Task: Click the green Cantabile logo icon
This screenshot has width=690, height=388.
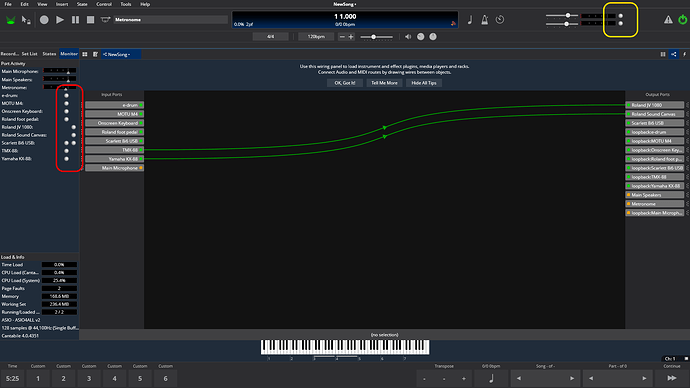Action: 11,20
